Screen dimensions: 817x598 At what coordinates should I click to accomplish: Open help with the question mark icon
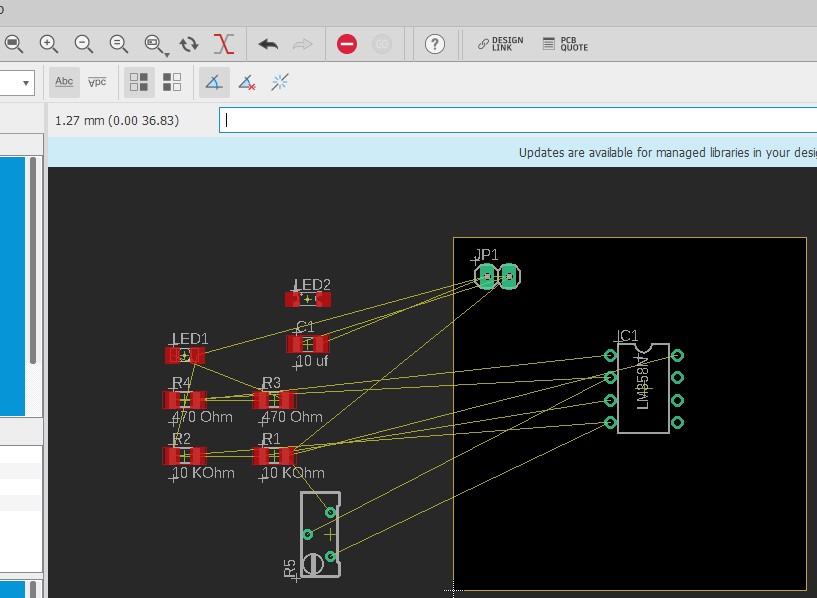point(434,44)
